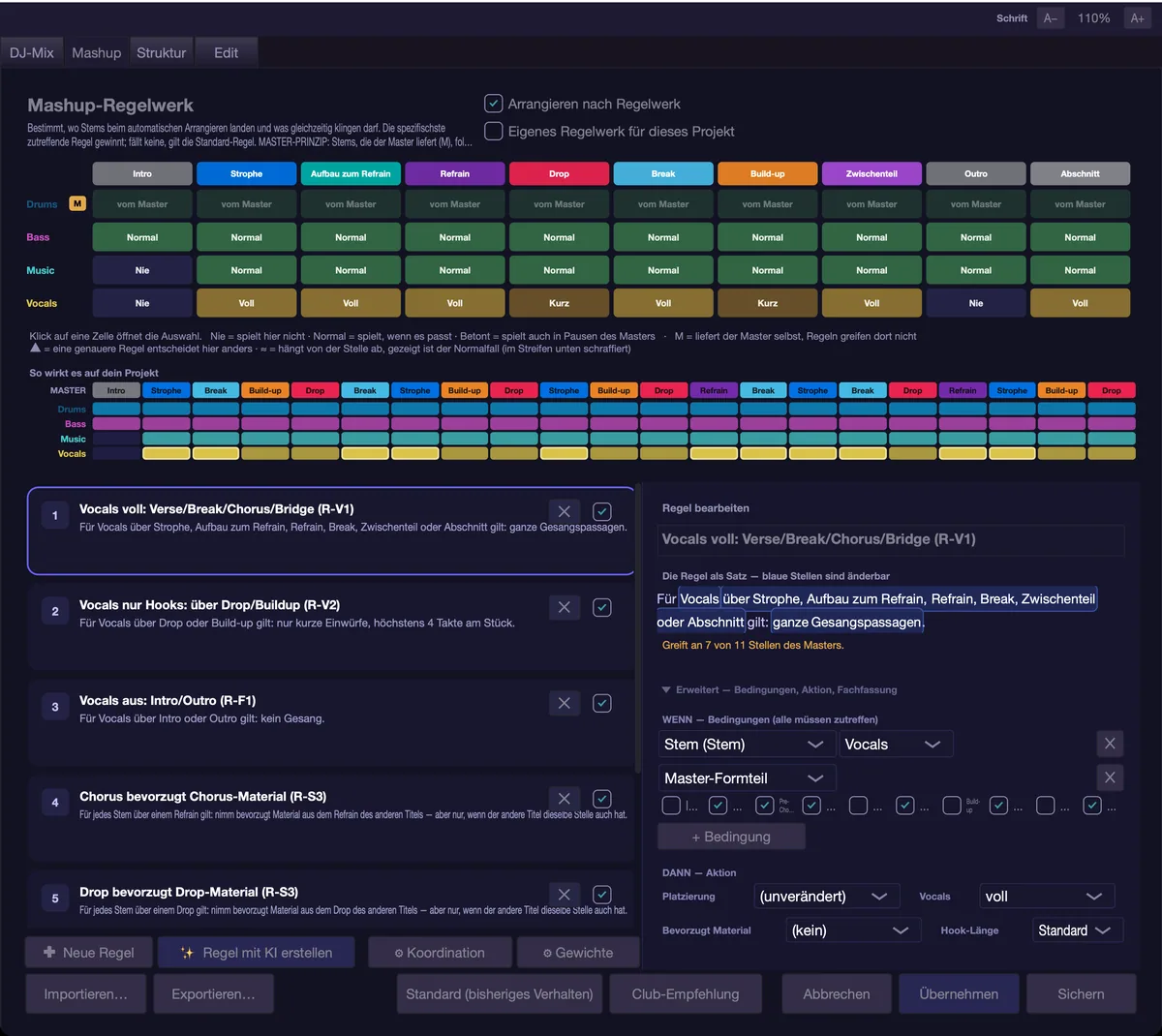Add a condition with + Bedingung

(x=731, y=837)
